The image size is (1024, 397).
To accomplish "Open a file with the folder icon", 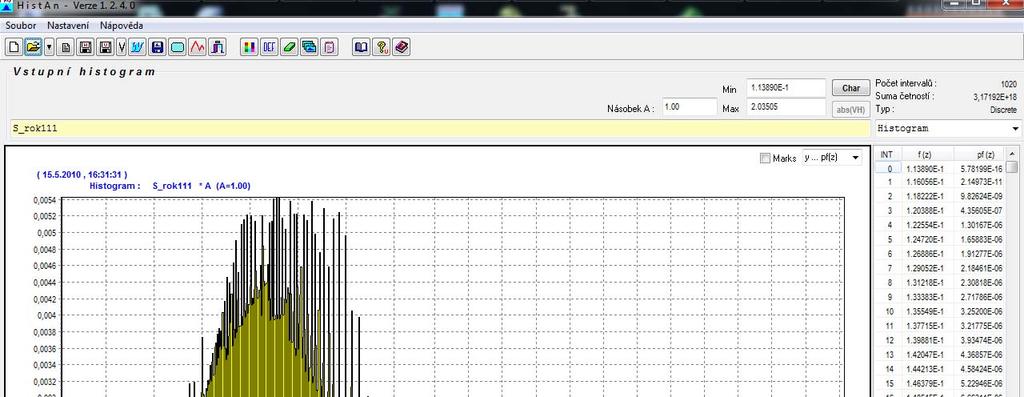I will coord(33,47).
